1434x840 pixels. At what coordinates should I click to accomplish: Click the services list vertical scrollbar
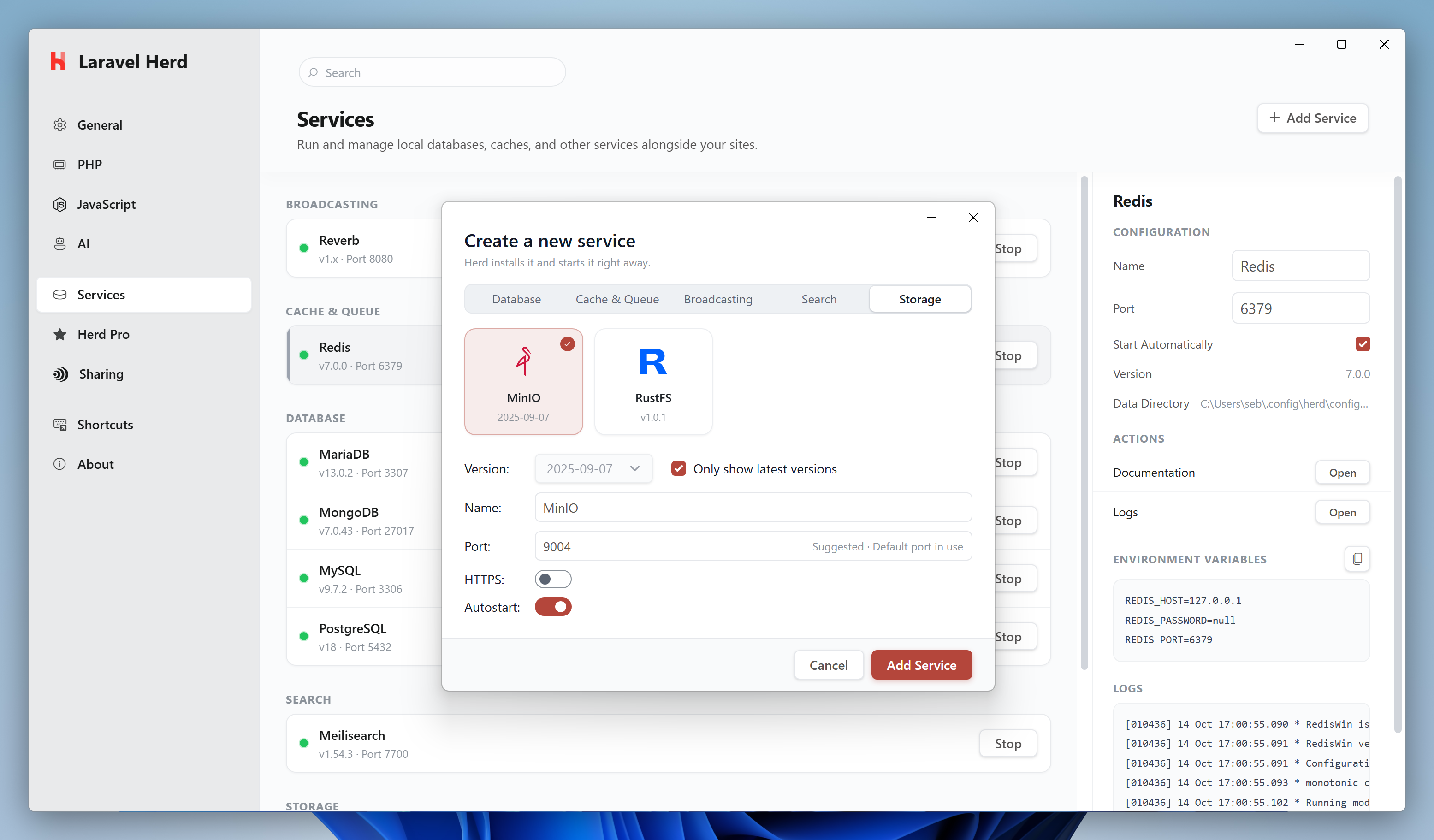(1084, 422)
